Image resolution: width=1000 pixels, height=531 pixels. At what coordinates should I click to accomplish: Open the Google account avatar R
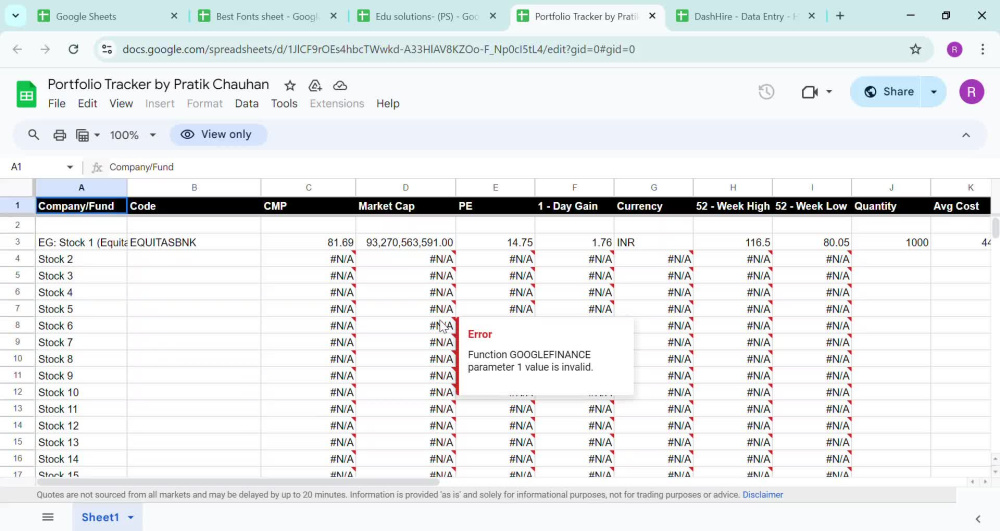[971, 92]
